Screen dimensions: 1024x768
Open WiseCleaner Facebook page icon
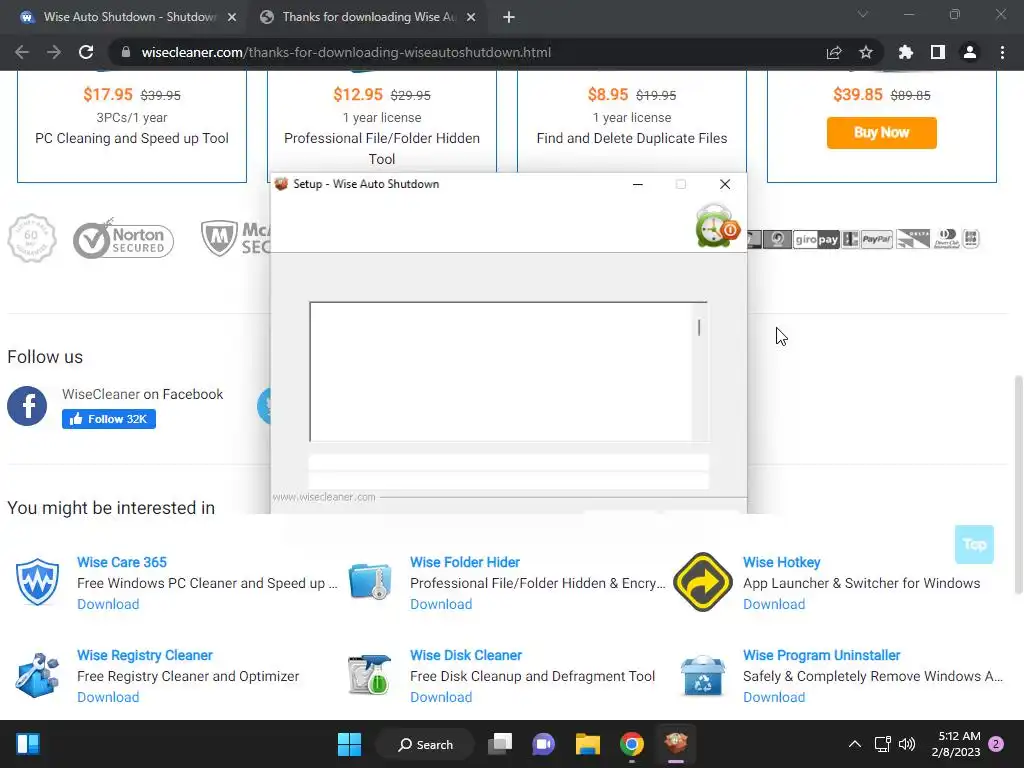pos(27,406)
